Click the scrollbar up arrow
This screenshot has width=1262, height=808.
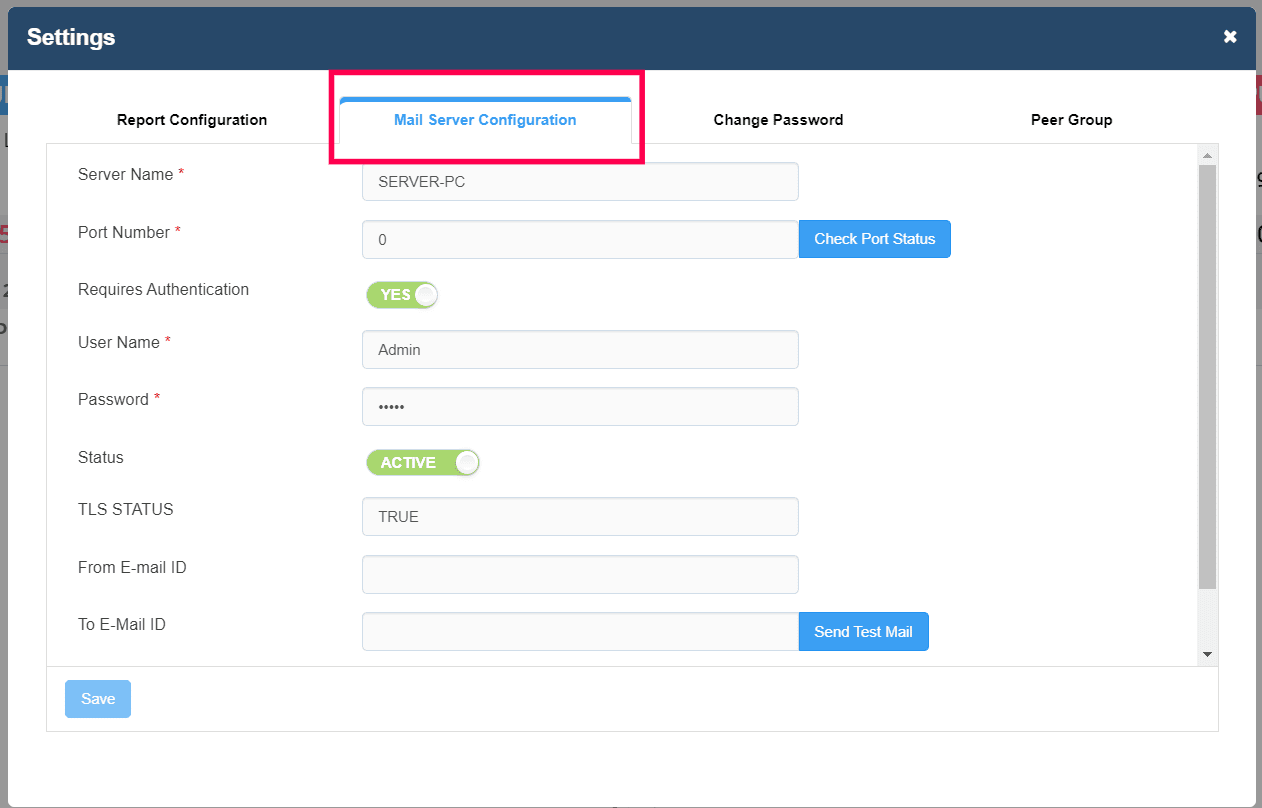[x=1207, y=155]
